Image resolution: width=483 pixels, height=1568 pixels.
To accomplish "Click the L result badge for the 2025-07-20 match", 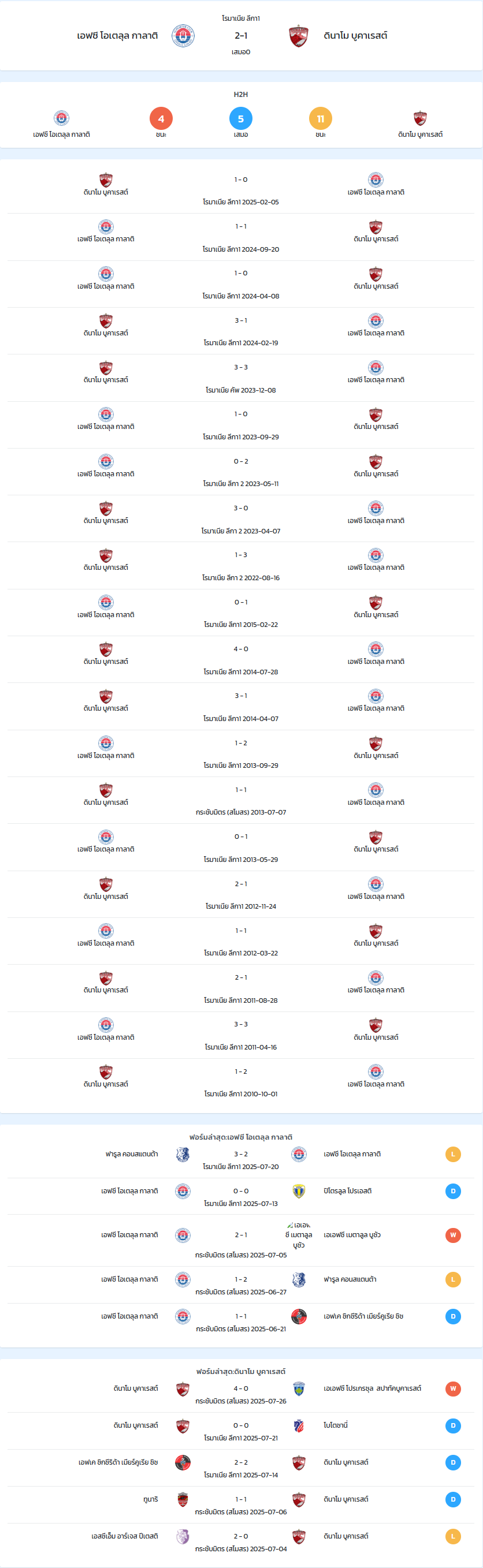I will click(452, 1154).
